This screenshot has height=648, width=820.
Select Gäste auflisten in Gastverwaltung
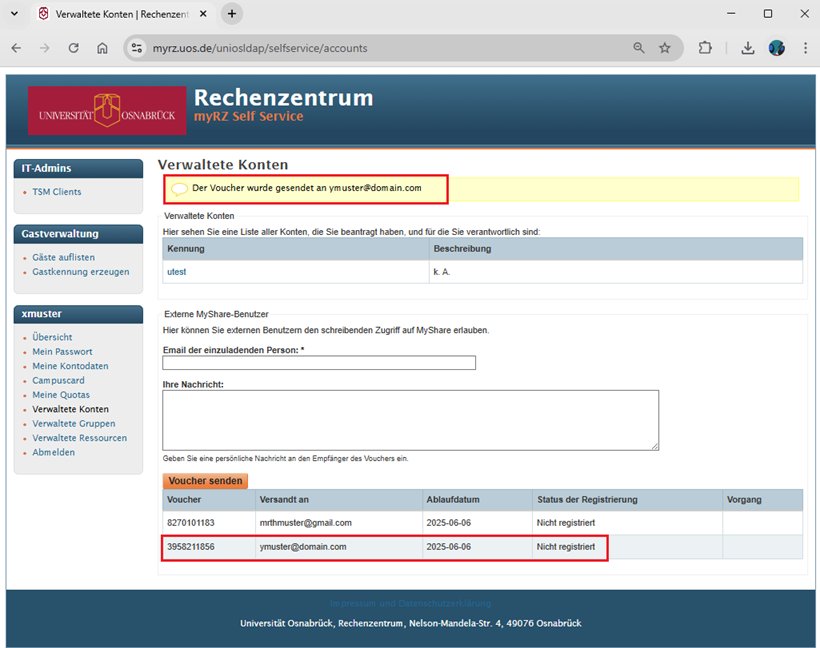pyautogui.click(x=63, y=257)
